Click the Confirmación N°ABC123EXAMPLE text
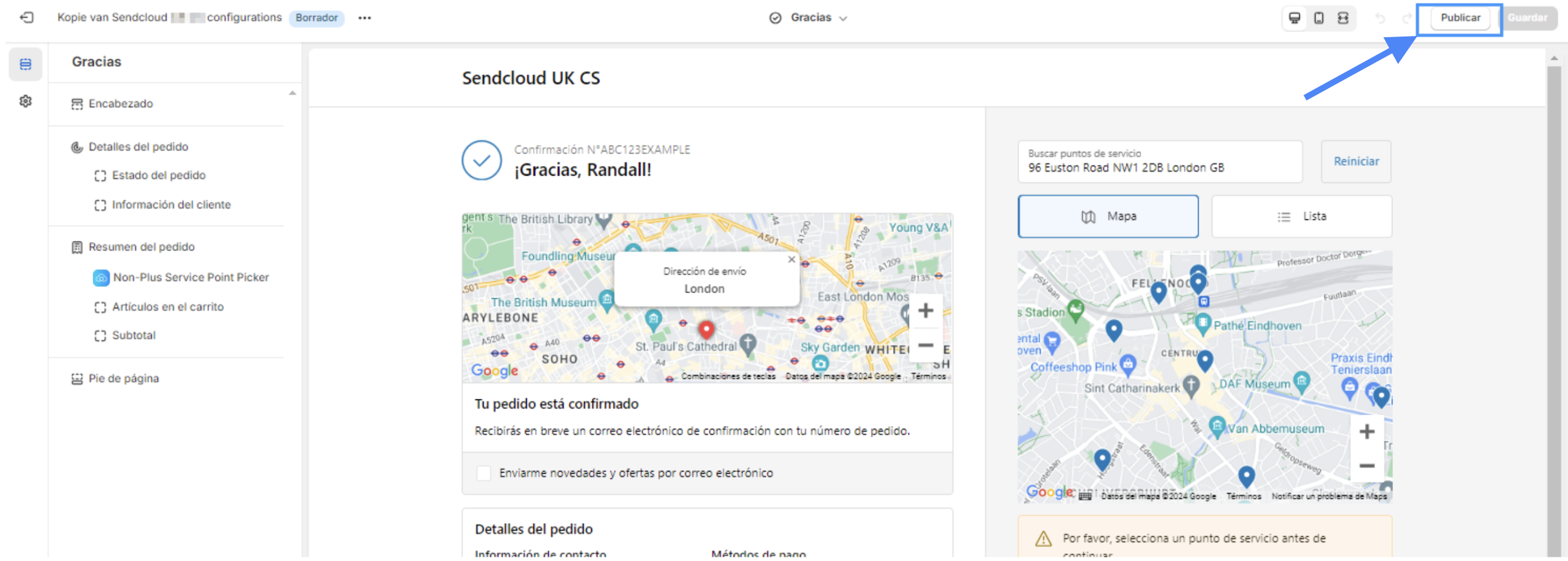The width and height of the screenshot is (1568, 561). pyautogui.click(x=602, y=150)
